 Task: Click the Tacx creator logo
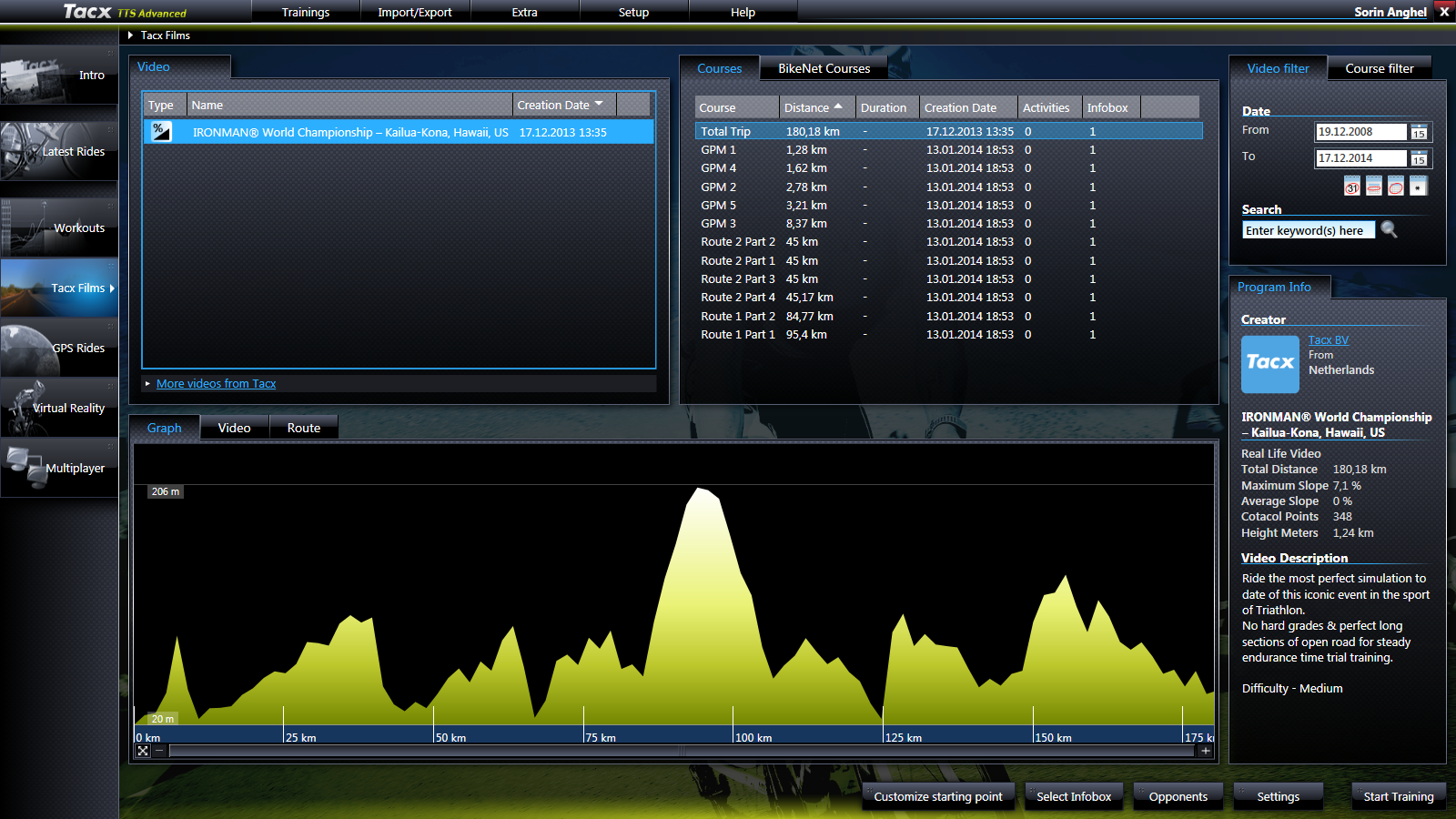click(x=1270, y=364)
